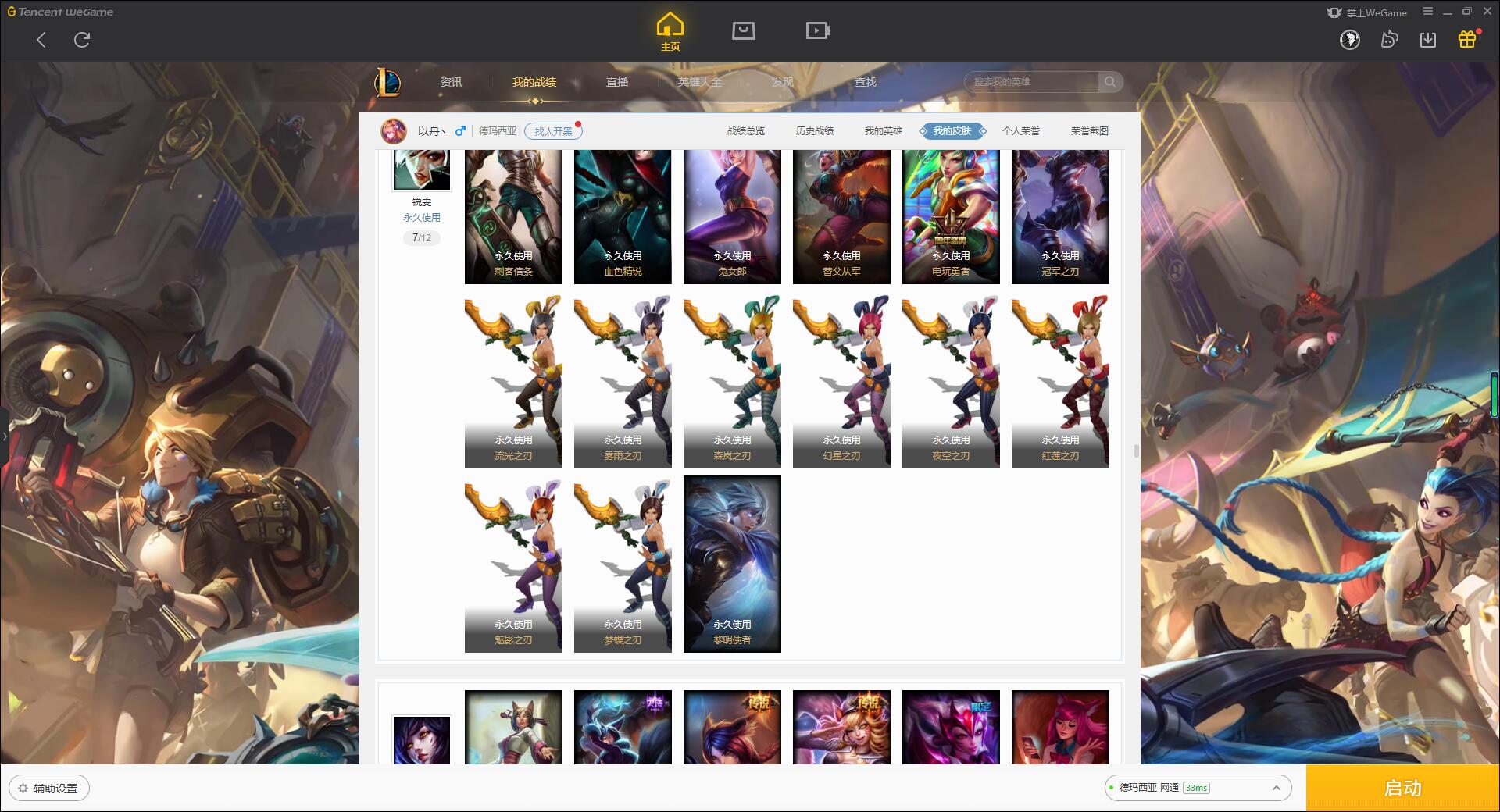The width and height of the screenshot is (1500, 812).
Task: Open 辅助设置 settings button
Action: click(48, 789)
